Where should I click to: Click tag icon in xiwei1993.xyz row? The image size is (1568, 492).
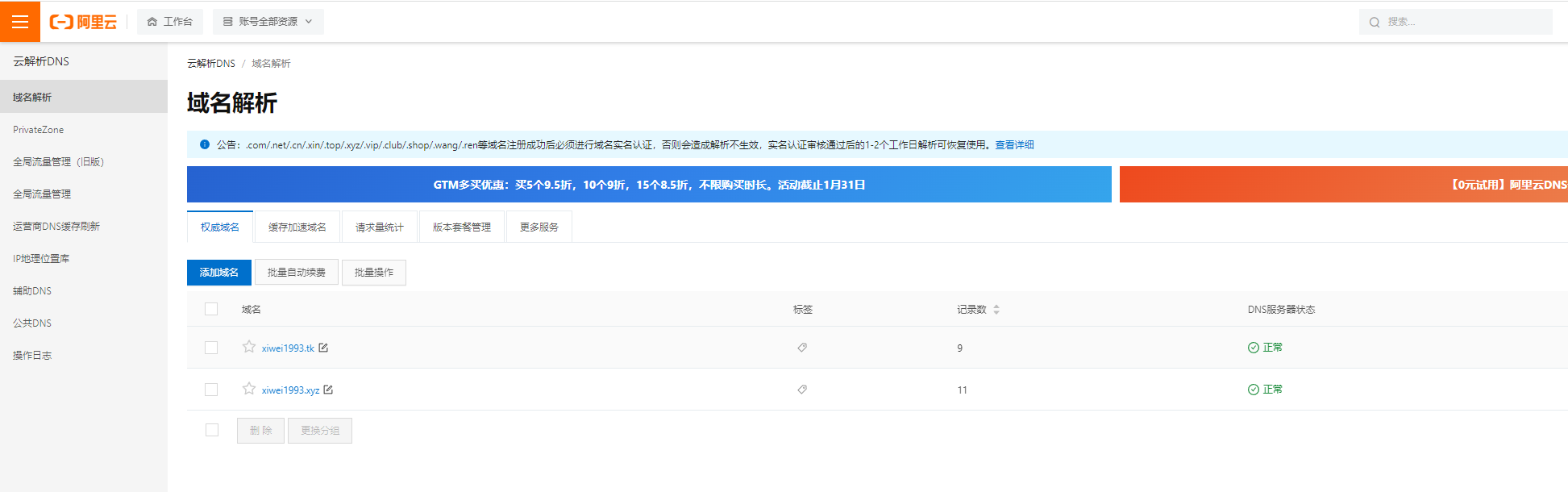802,390
